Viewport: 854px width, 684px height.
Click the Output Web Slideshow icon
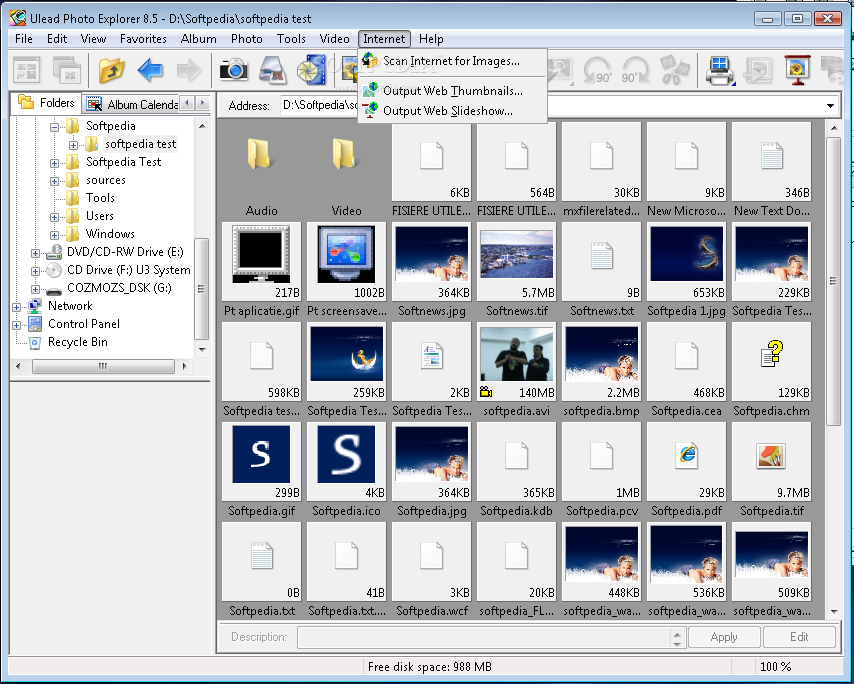pos(370,110)
